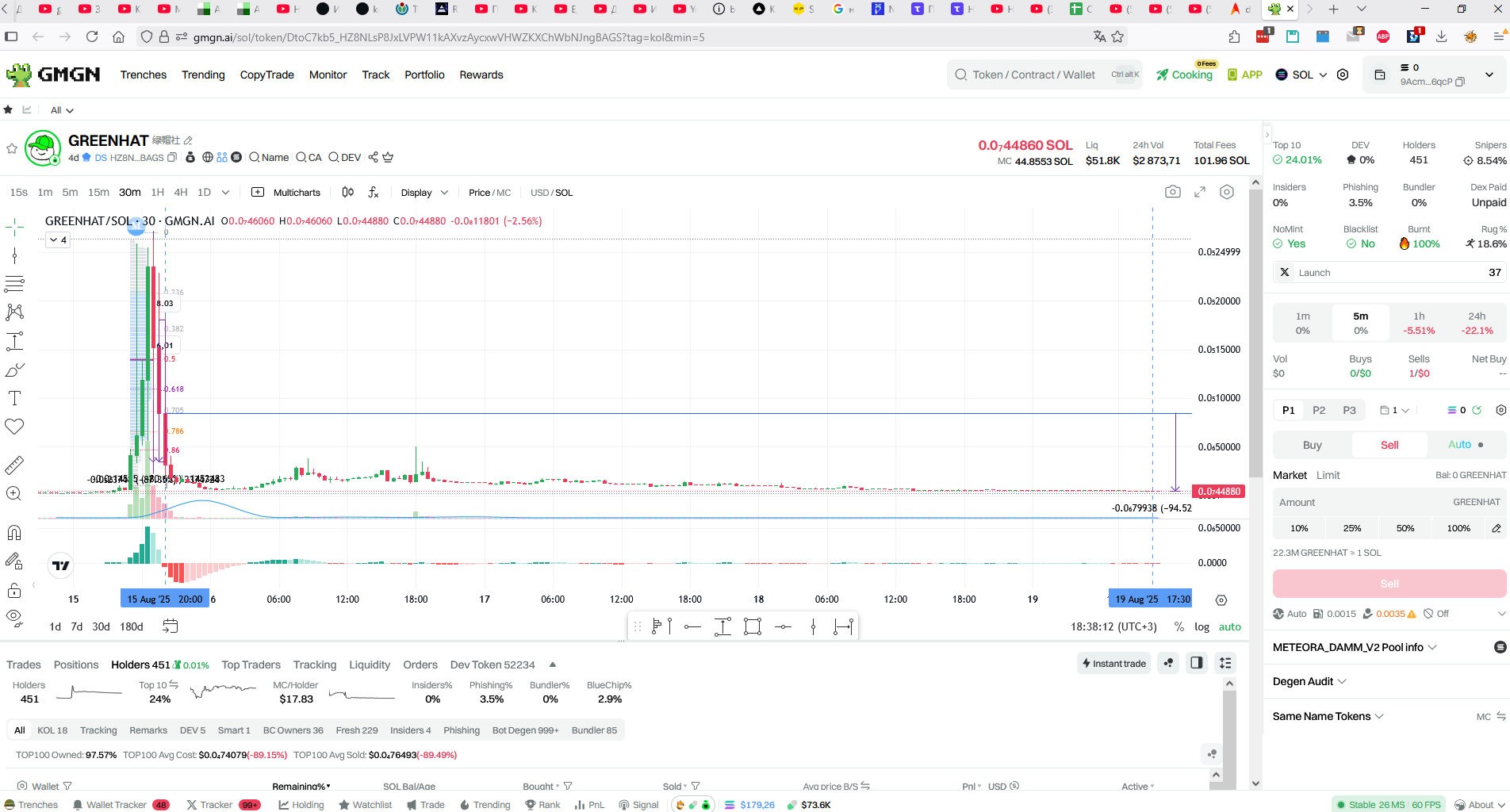Hide all drawings eye icon
This screenshot has width=1510, height=812.
pos(14,617)
